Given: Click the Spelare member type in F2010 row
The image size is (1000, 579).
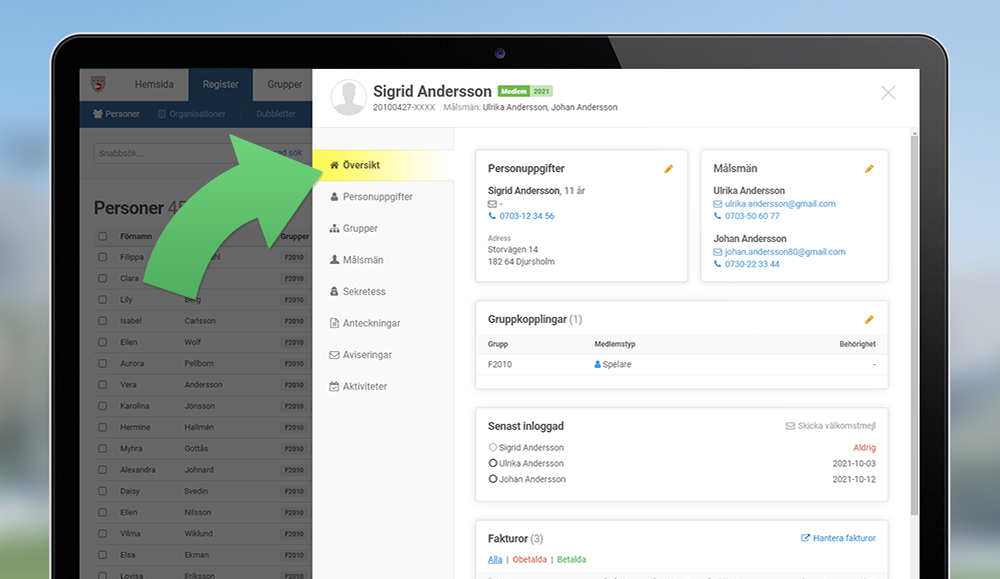Looking at the screenshot, I should tap(613, 364).
